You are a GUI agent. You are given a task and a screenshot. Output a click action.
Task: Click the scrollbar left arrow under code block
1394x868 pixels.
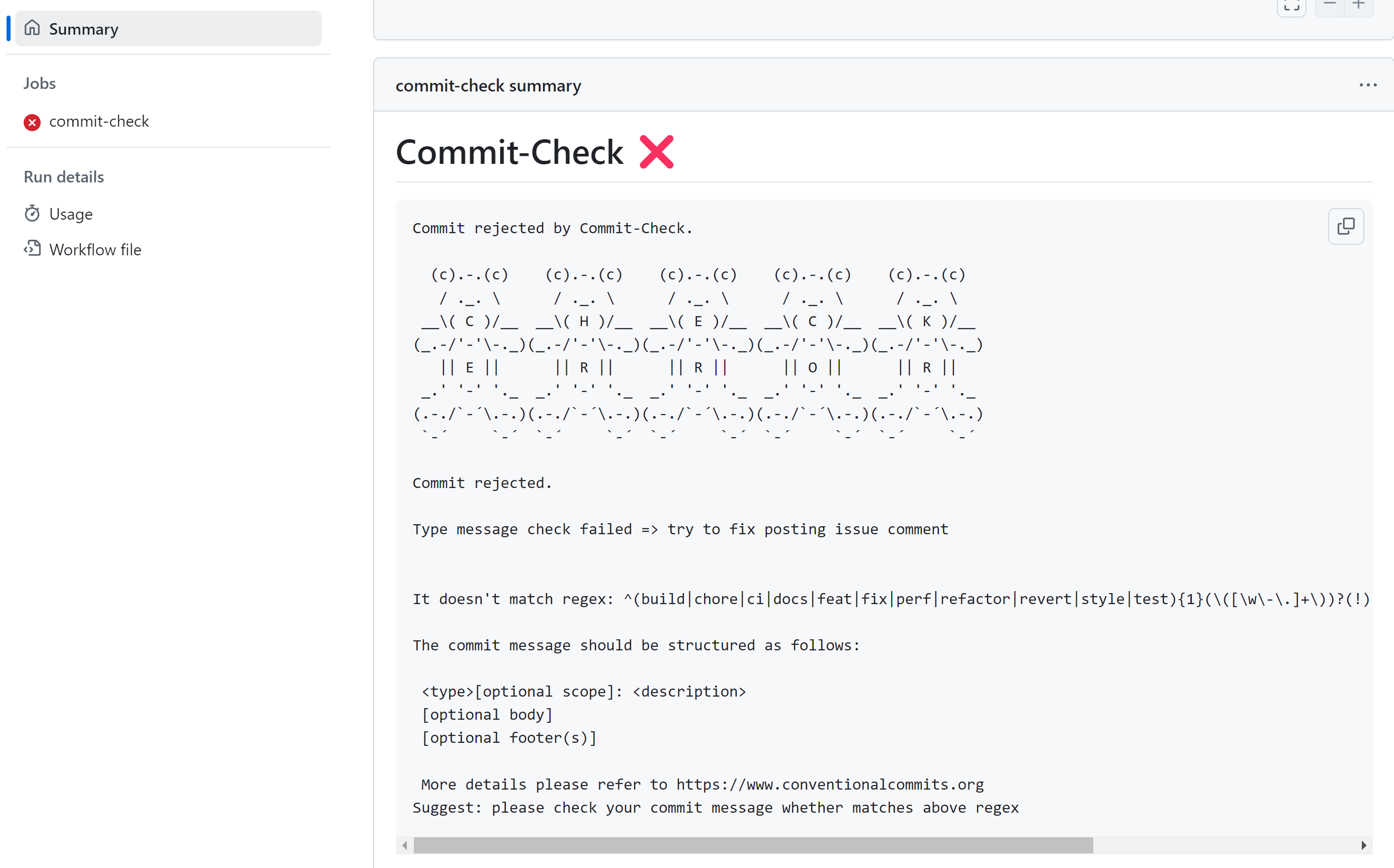click(405, 845)
